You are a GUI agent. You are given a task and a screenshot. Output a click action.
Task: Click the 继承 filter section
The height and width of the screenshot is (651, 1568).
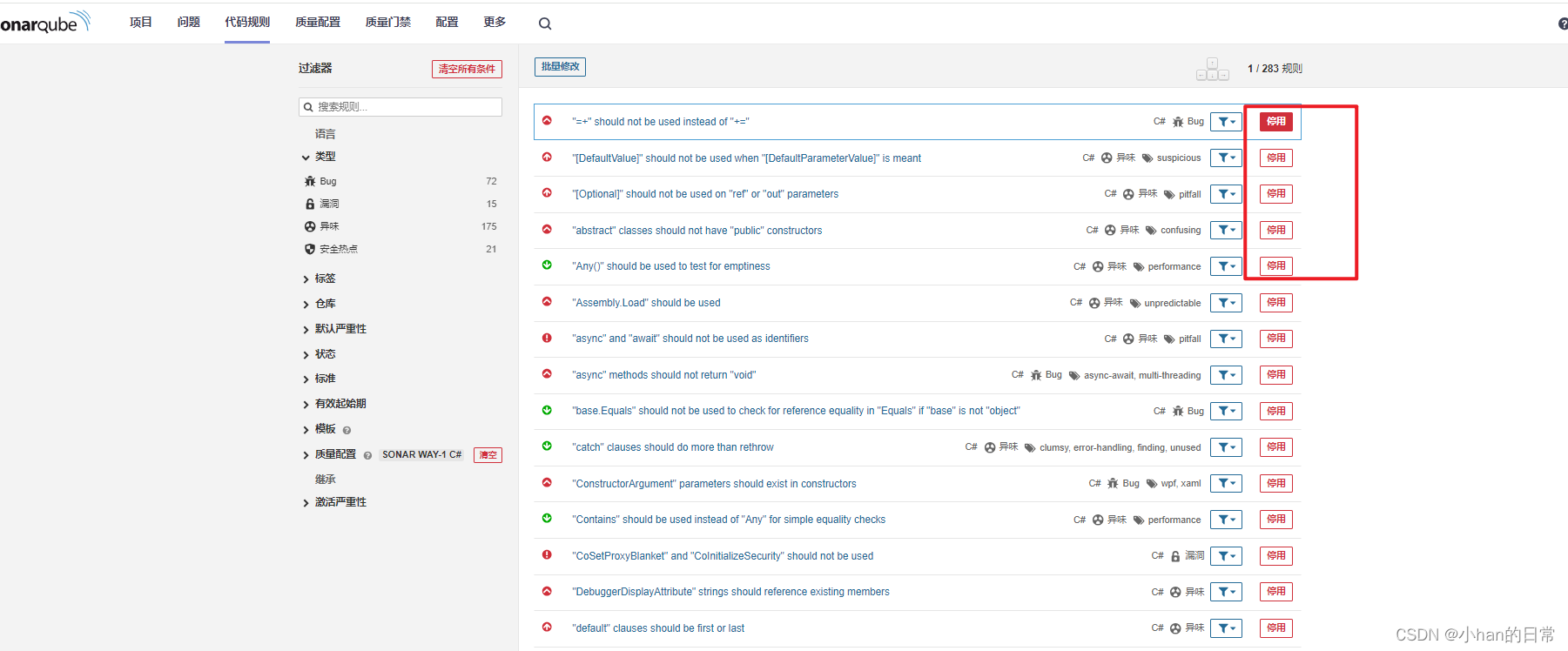point(326,480)
